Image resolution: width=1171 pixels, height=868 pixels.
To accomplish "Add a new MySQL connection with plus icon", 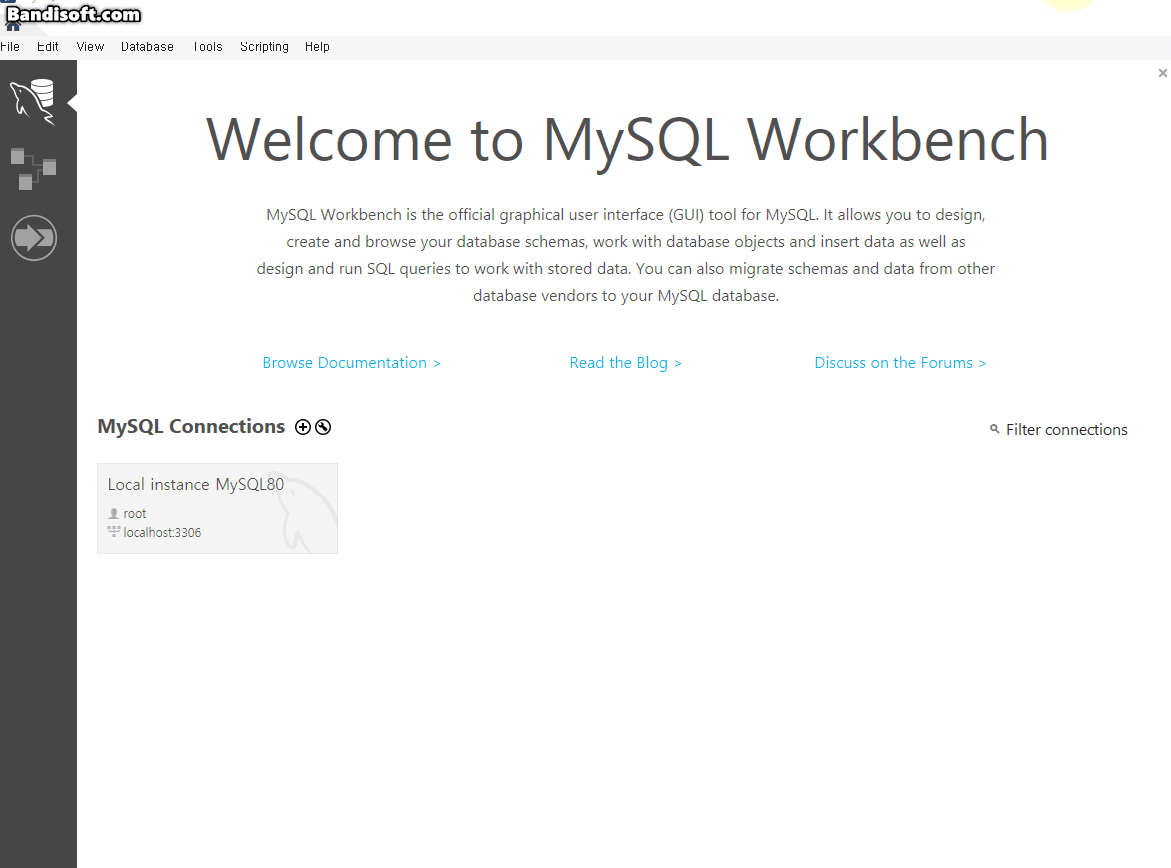I will (x=302, y=427).
